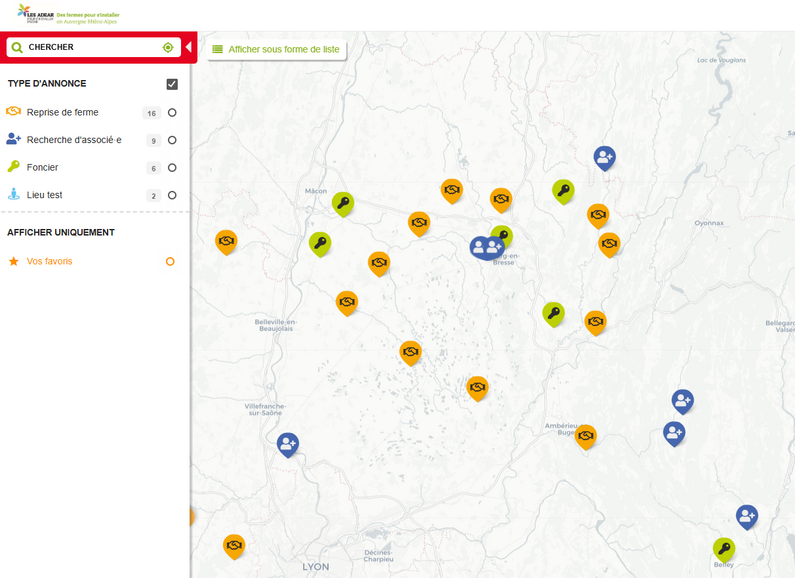The height and width of the screenshot is (578, 795).
Task: Enable the Vos favoris filter radio
Action: [170, 262]
